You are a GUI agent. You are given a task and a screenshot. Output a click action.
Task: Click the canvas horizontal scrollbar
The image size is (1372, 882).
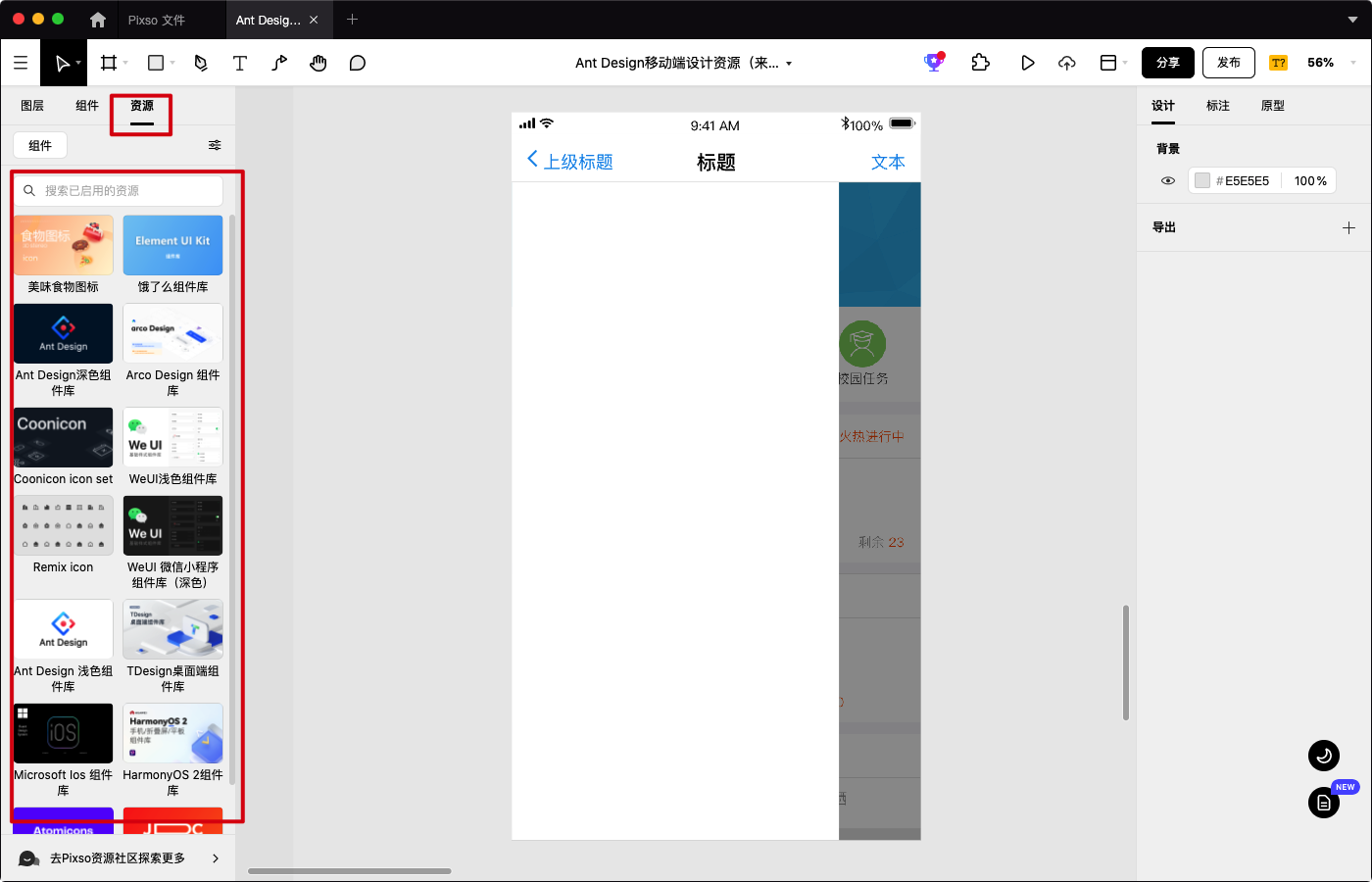[x=350, y=870]
